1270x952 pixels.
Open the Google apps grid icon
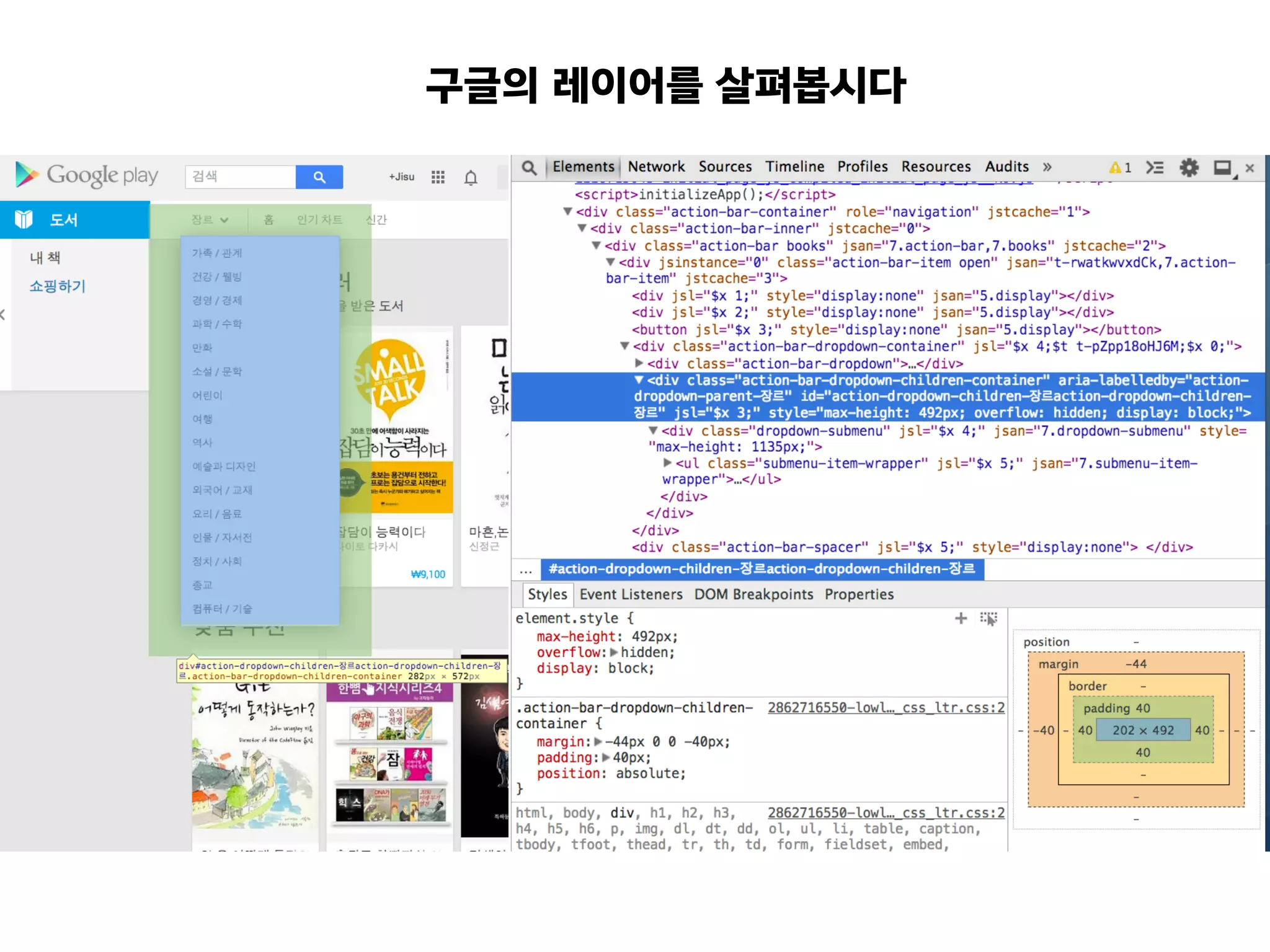[438, 177]
